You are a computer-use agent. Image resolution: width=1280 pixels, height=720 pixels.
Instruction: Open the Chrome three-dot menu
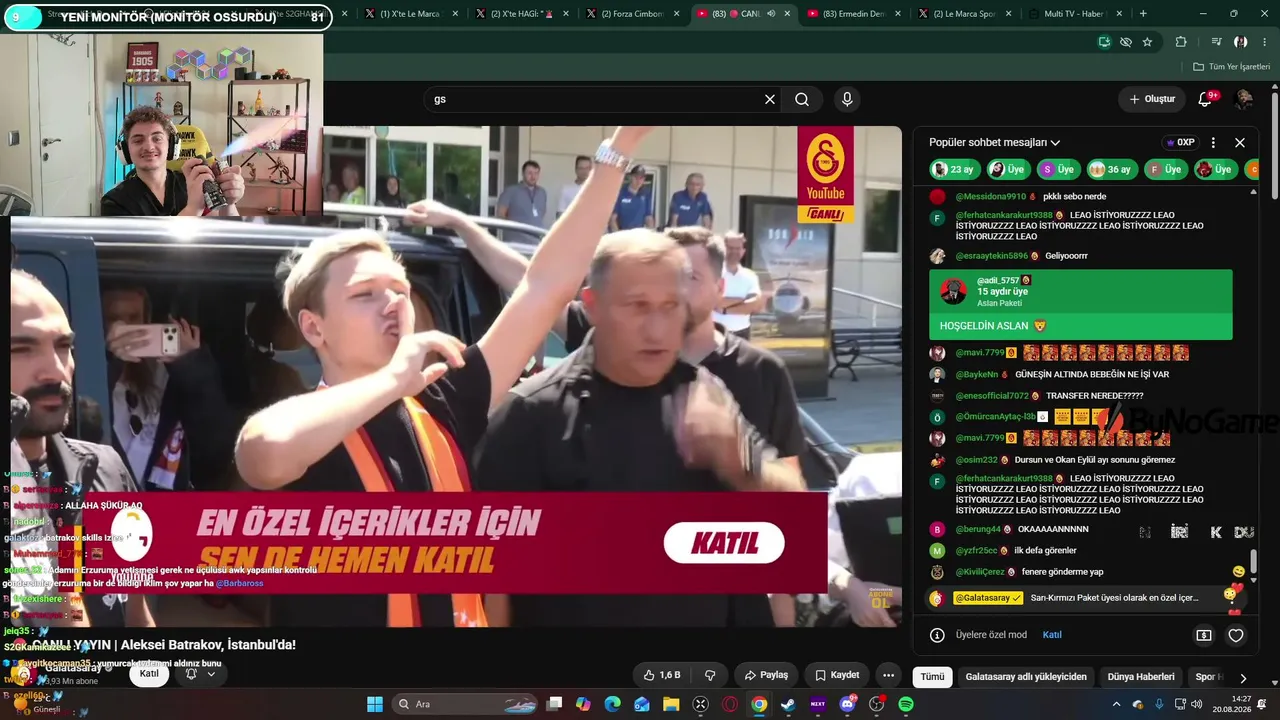(x=1265, y=42)
